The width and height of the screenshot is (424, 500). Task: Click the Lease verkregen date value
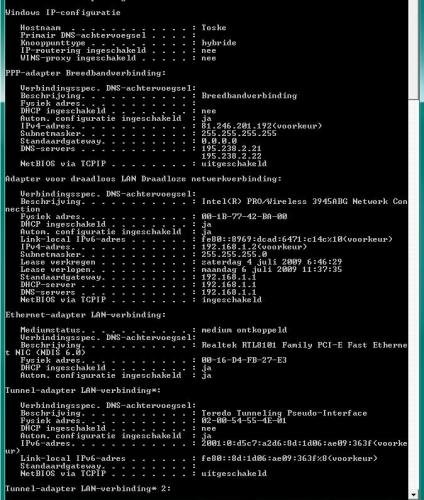point(272,262)
